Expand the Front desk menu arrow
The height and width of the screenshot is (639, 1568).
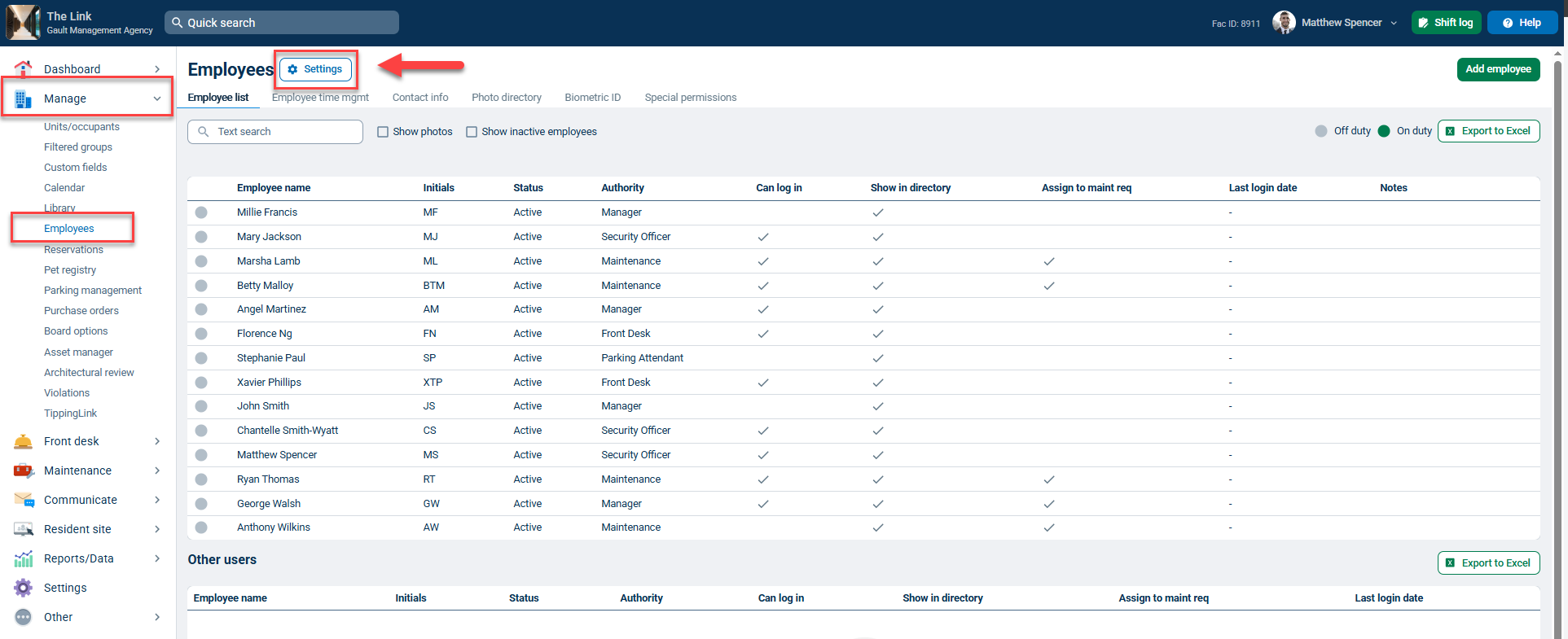[157, 441]
